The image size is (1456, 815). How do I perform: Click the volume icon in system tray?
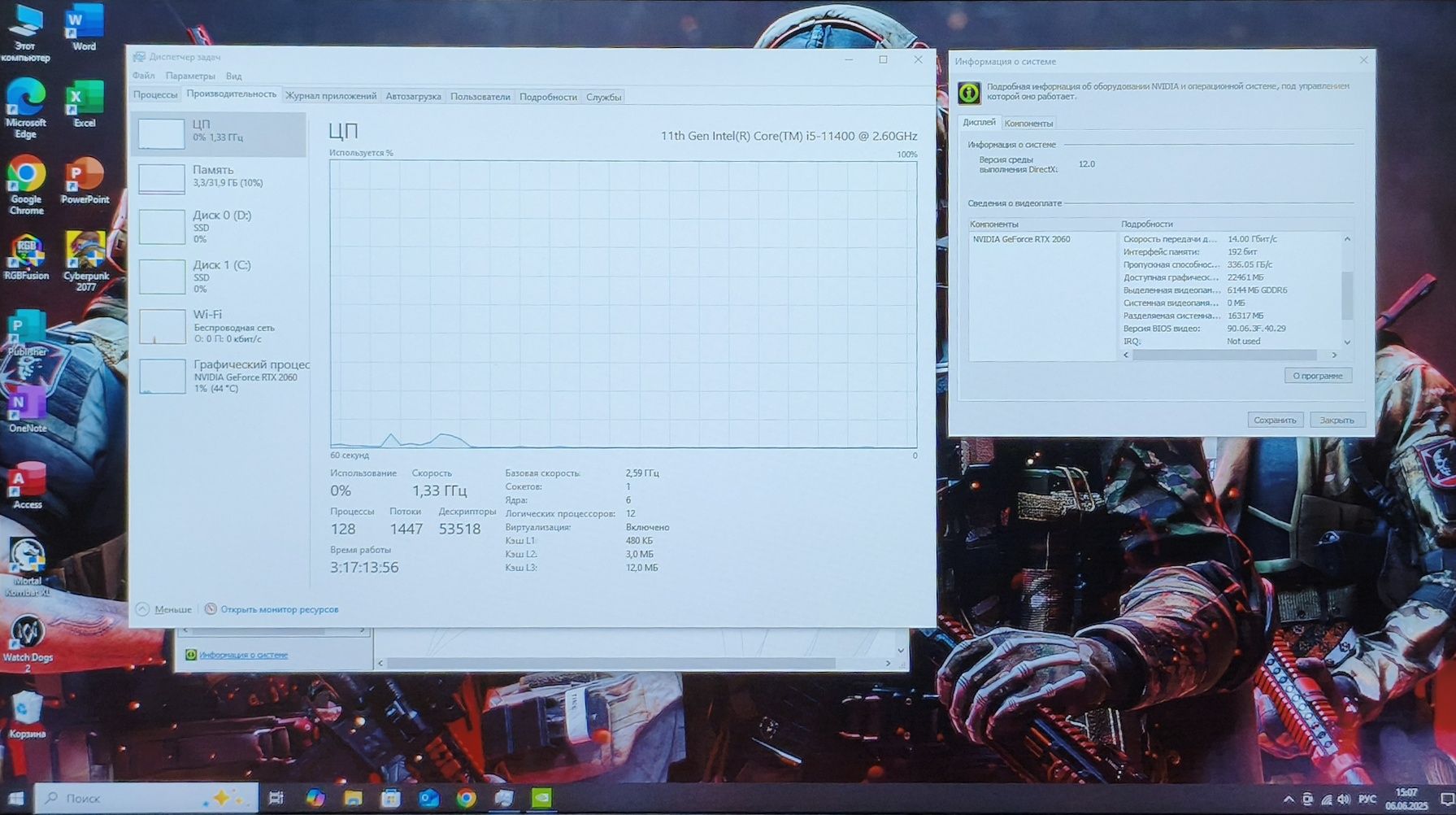point(1344,799)
